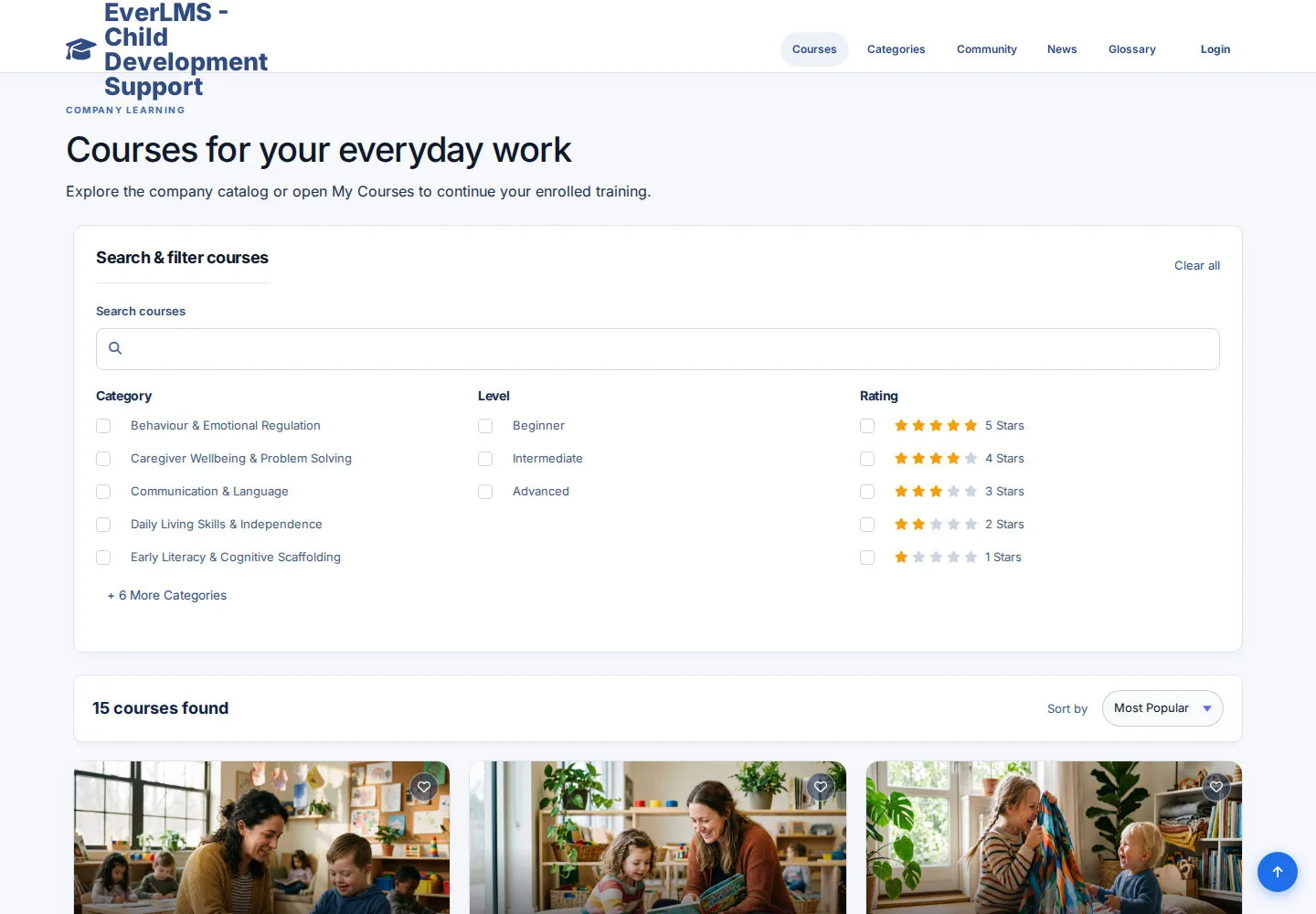
Task: Enable Caregiver Wellbeing & Problem Solving filter
Action: coord(103,459)
